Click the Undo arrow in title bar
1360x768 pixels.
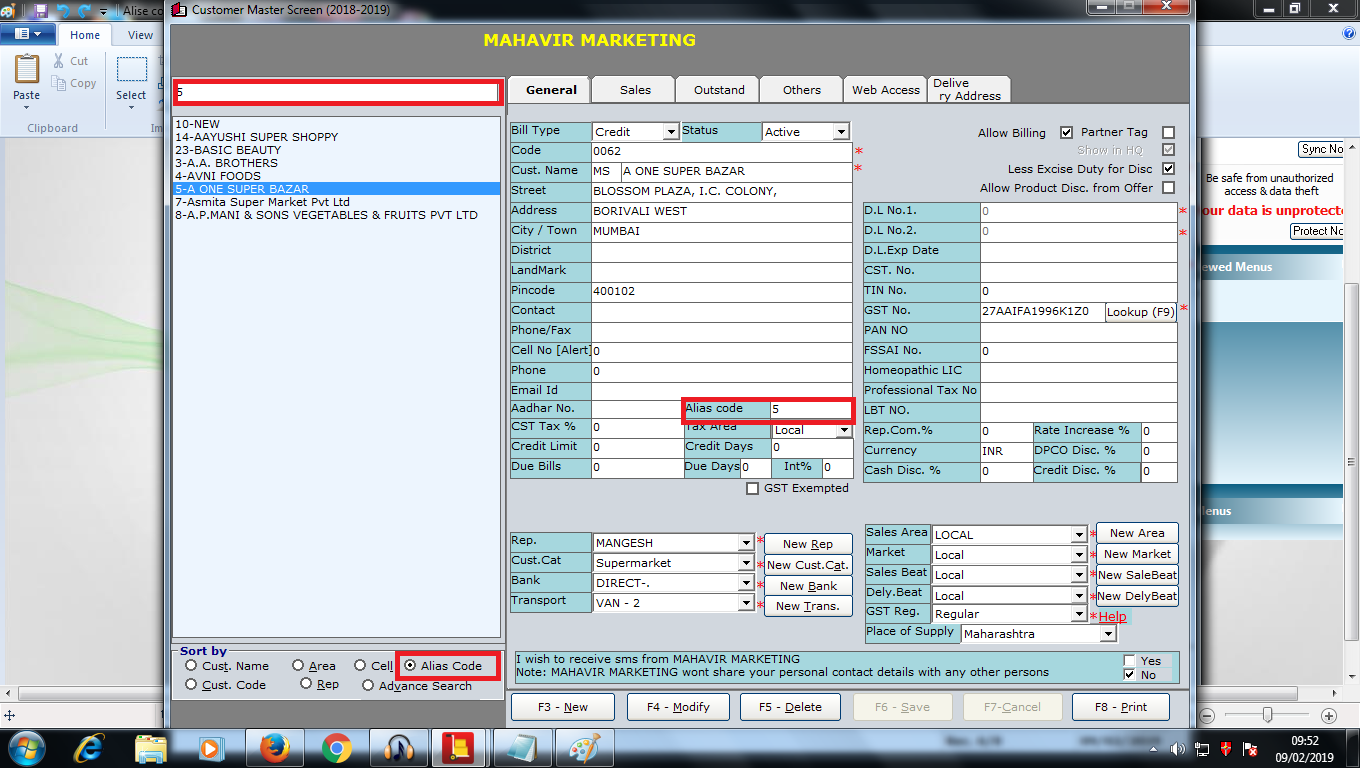(x=64, y=10)
